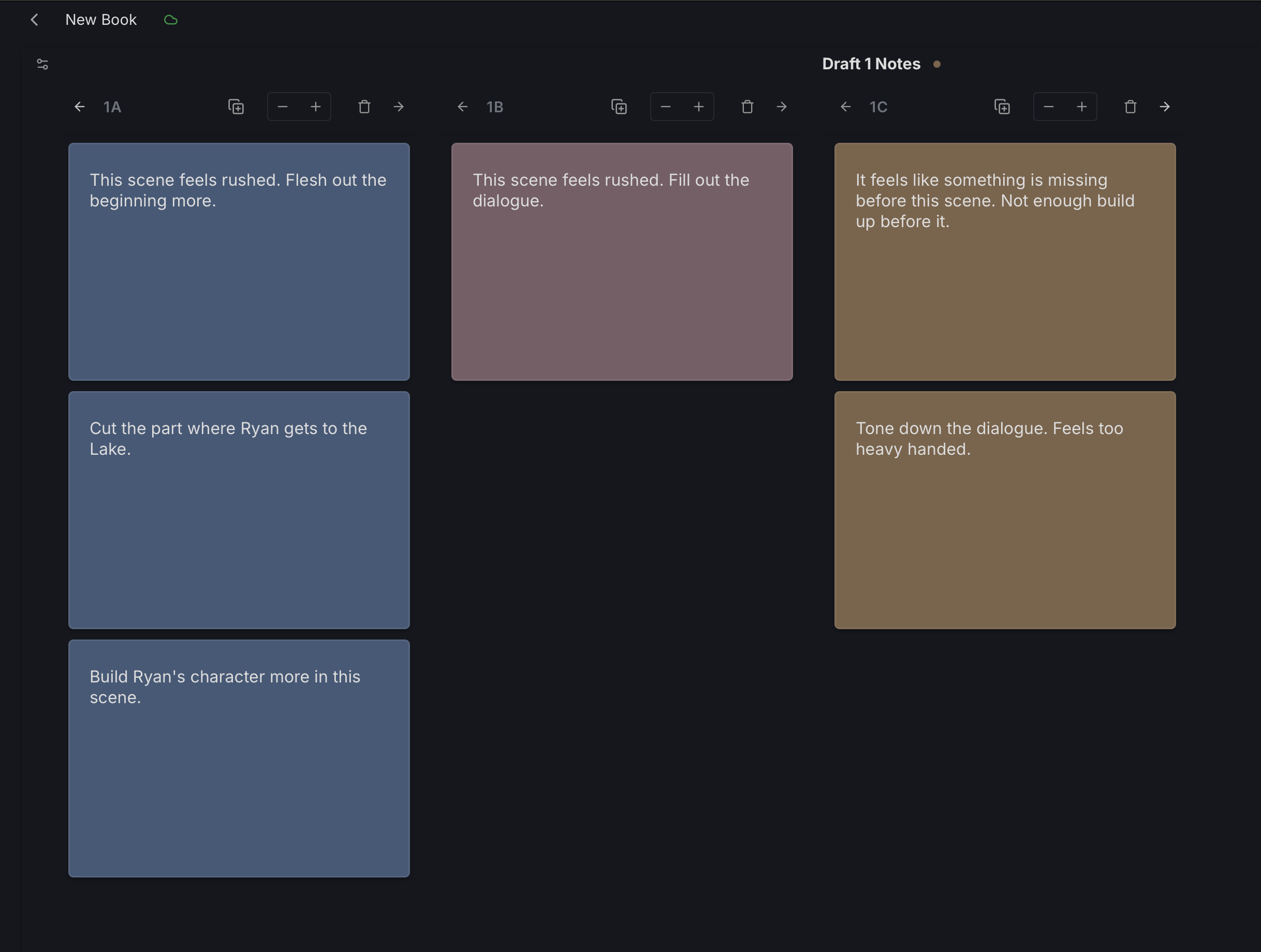This screenshot has height=952, width=1261.
Task: Open the 'something is missing' card
Action: 1005,261
